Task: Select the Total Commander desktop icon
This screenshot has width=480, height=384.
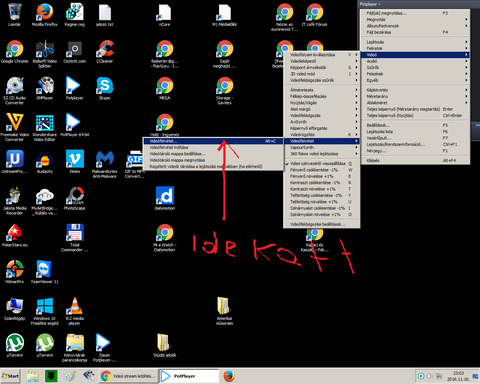Action: click(x=74, y=237)
